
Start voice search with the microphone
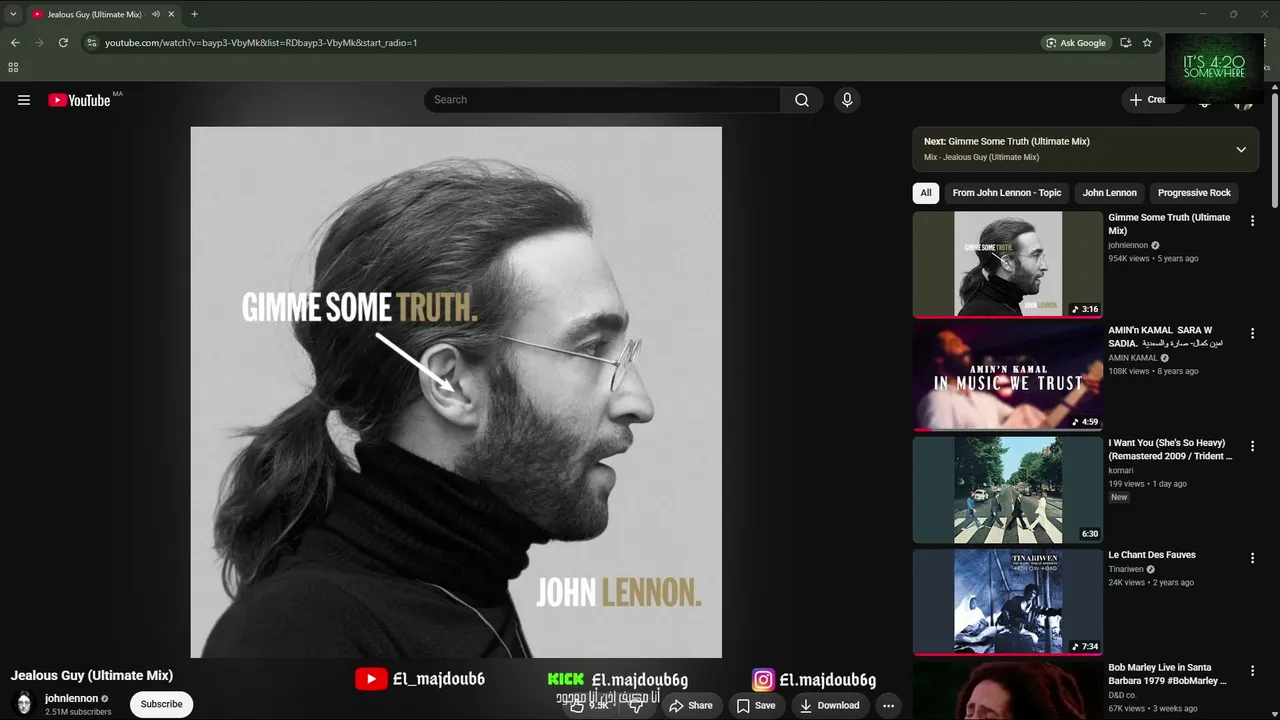(847, 100)
